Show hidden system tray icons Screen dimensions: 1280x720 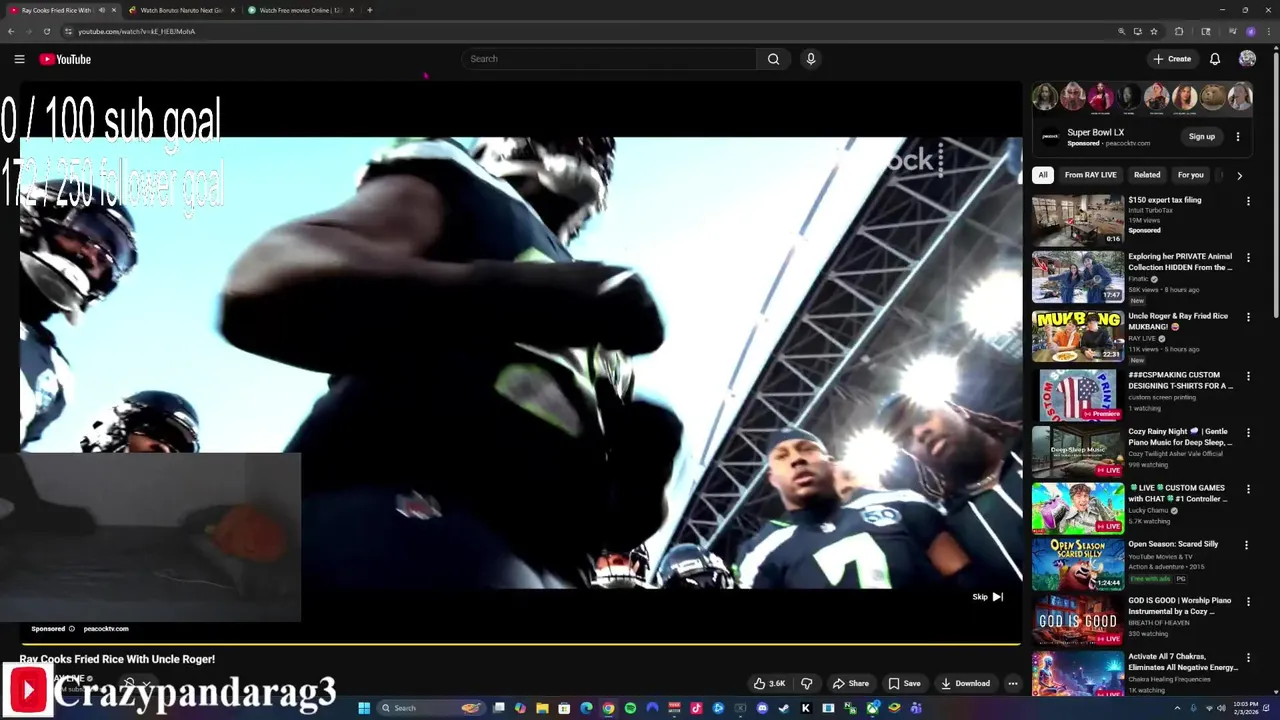(x=1178, y=708)
